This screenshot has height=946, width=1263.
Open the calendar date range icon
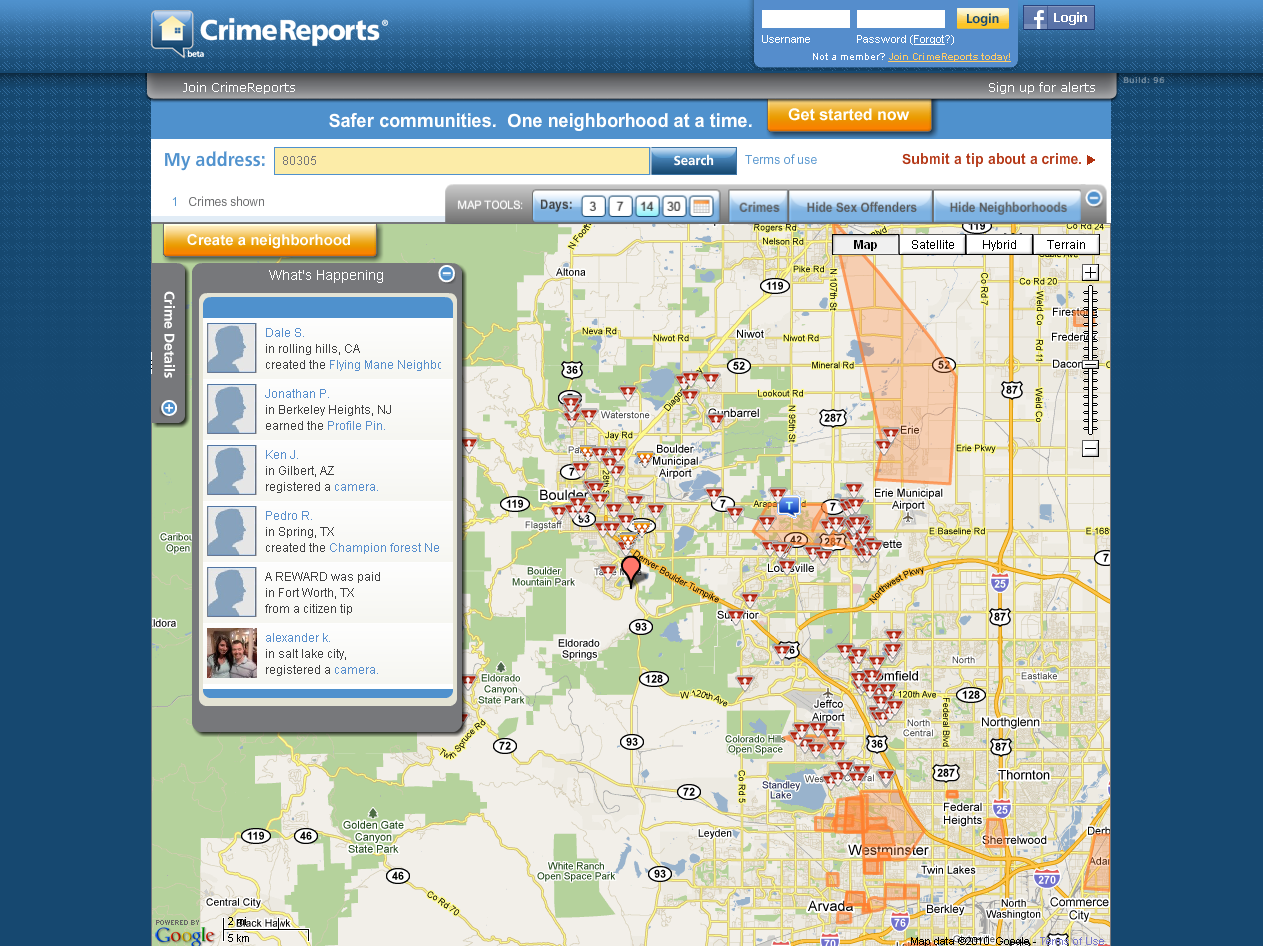(700, 206)
